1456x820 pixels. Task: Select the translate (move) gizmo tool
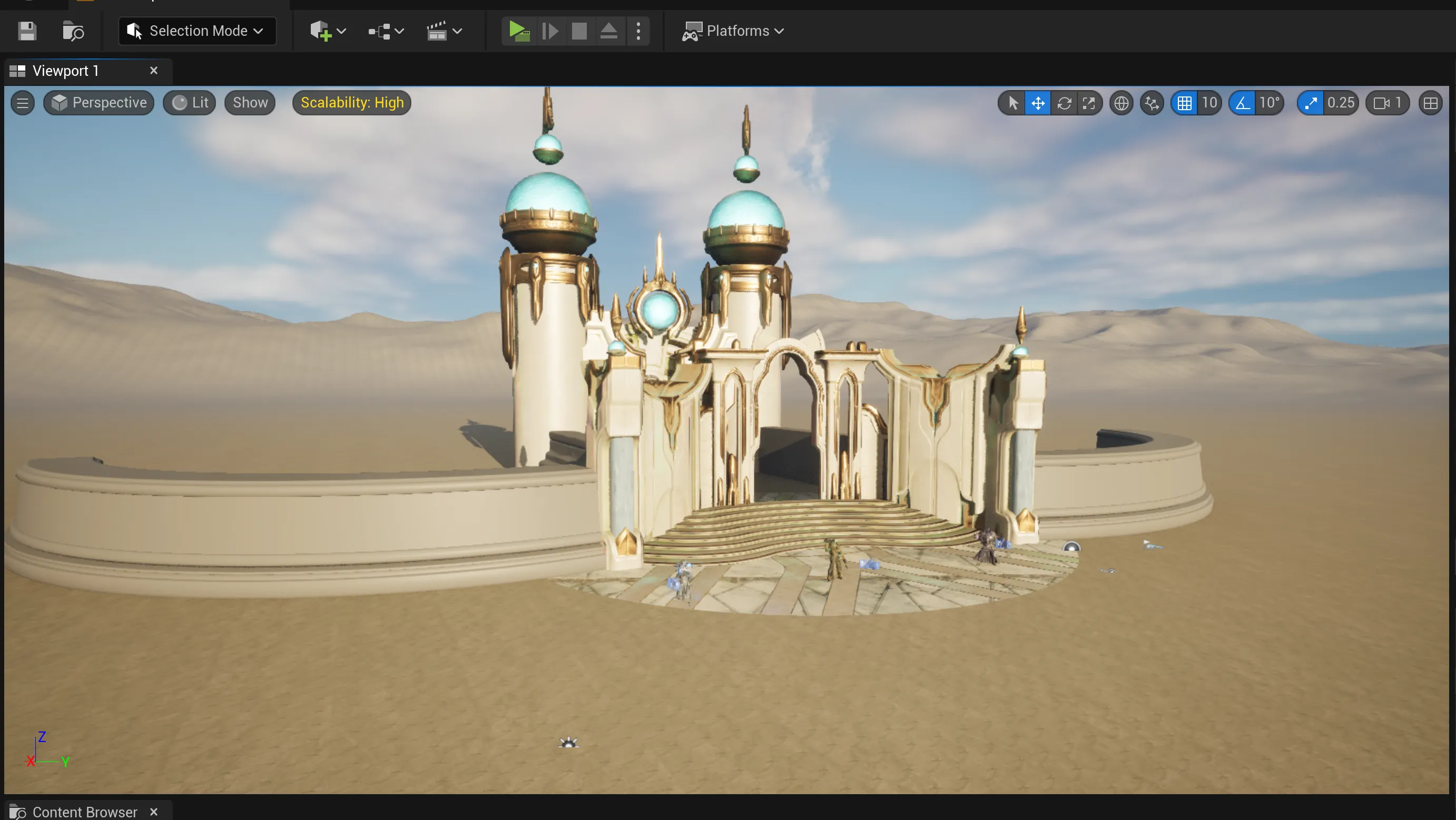click(1038, 103)
